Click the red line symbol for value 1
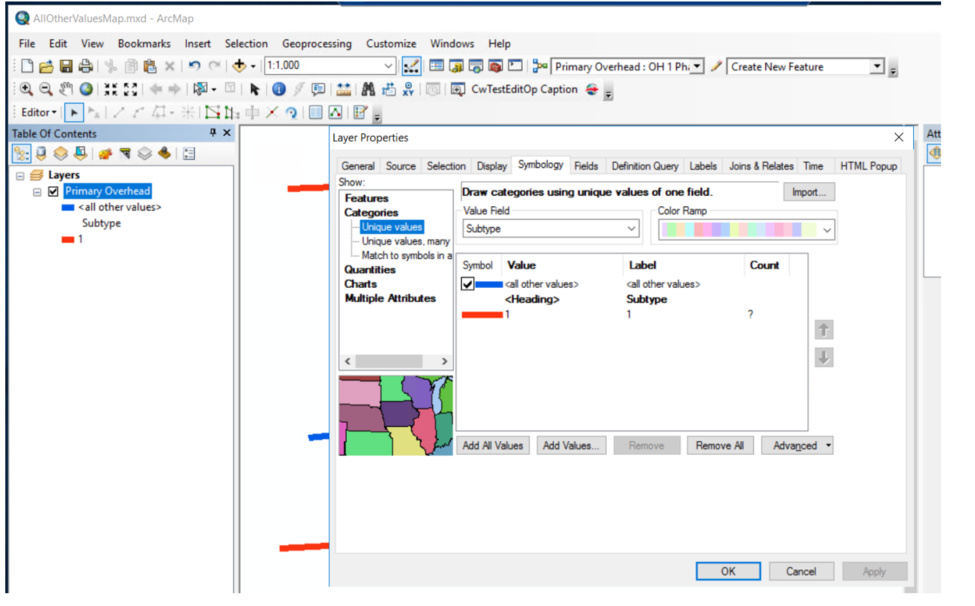 [482, 315]
